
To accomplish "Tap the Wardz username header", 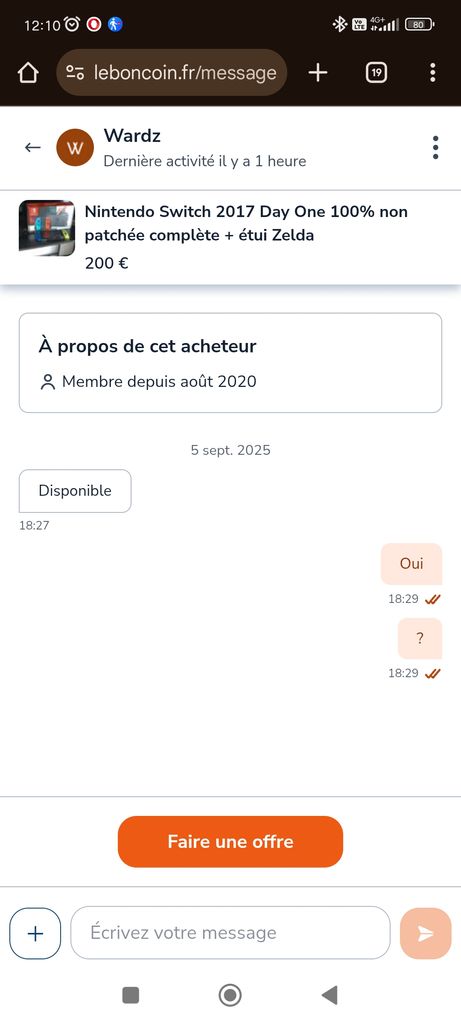I will [132, 136].
